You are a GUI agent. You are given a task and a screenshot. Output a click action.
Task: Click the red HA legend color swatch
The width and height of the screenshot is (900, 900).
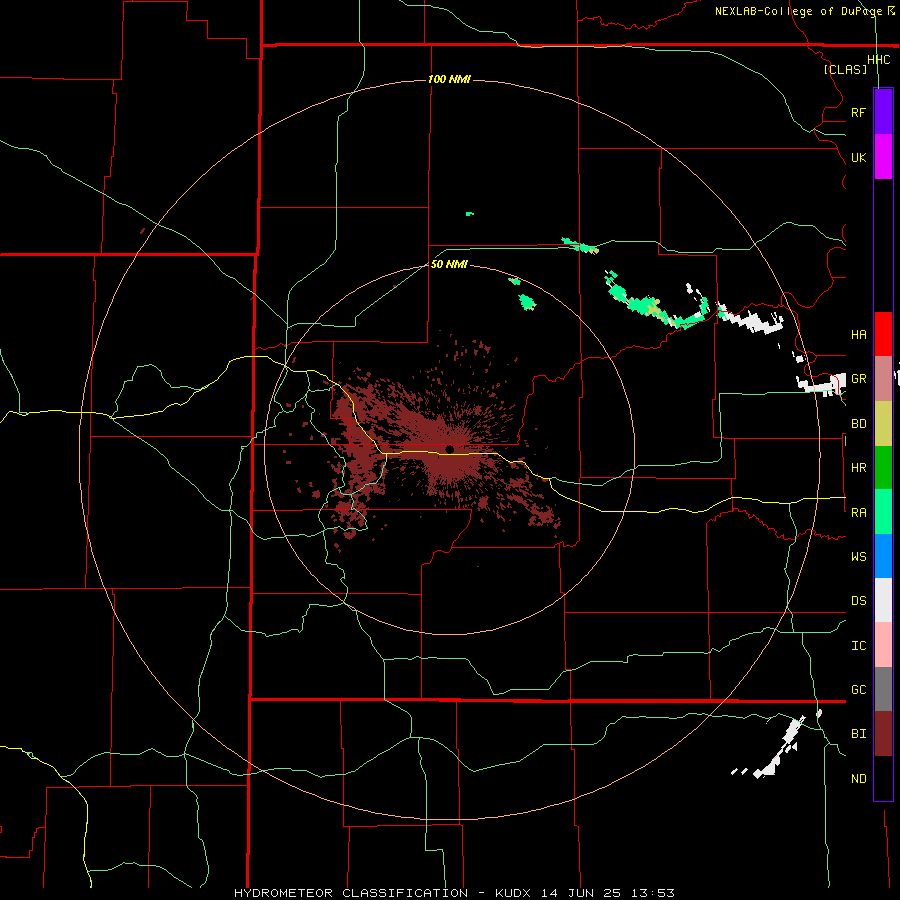tap(883, 334)
